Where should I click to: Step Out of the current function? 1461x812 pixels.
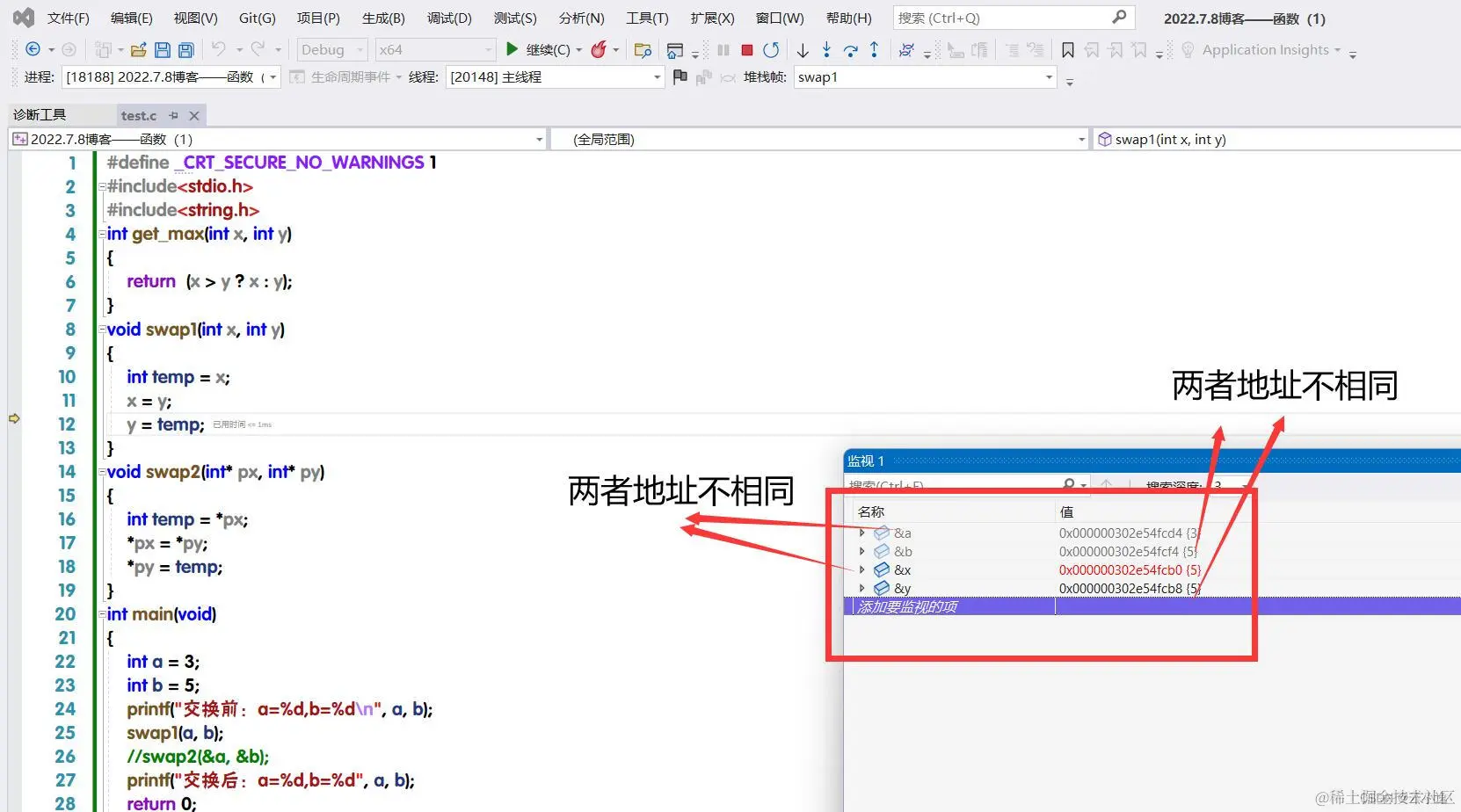click(873, 50)
